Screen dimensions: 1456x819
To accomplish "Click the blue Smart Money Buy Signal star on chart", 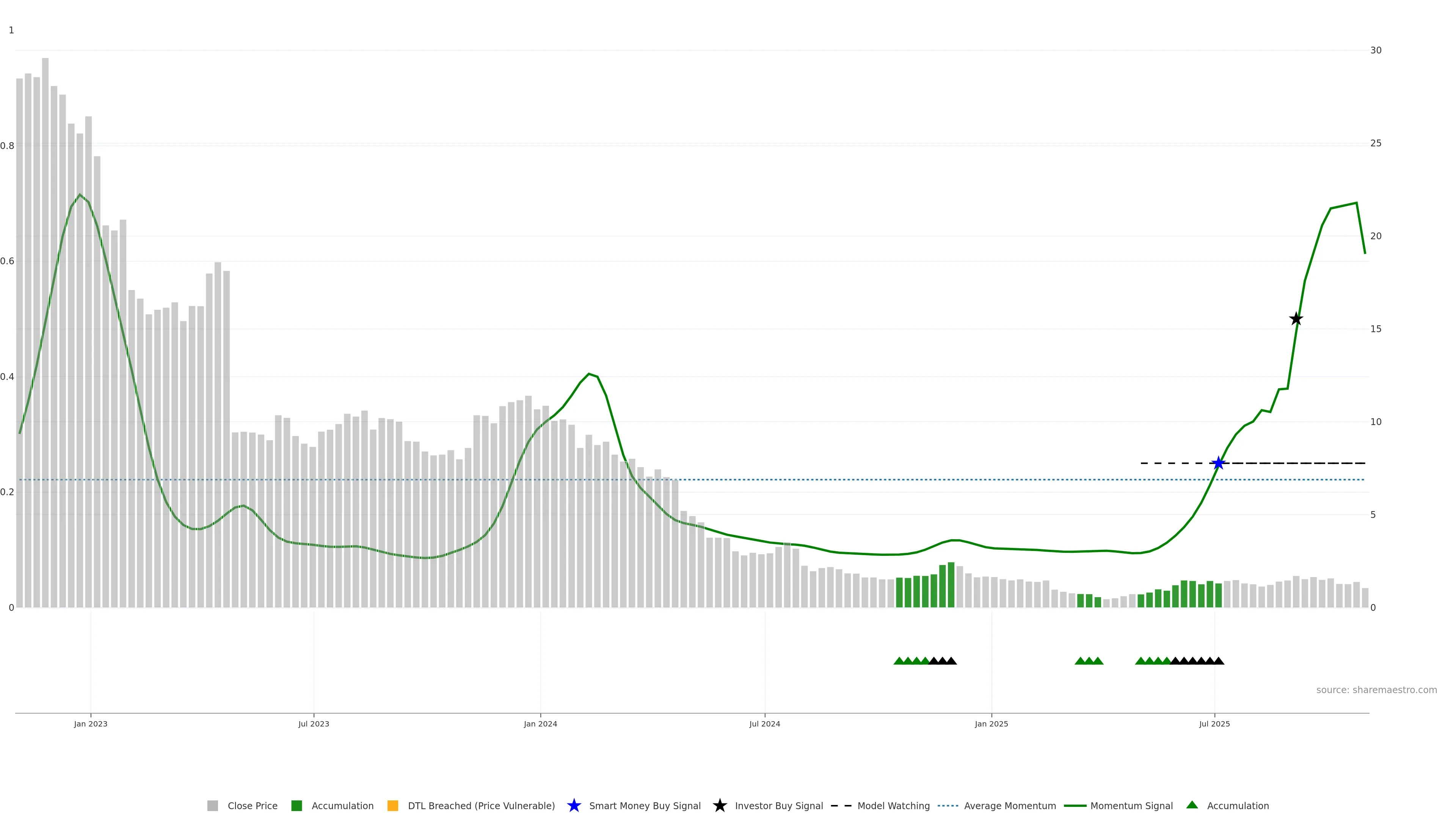I will (x=1218, y=463).
